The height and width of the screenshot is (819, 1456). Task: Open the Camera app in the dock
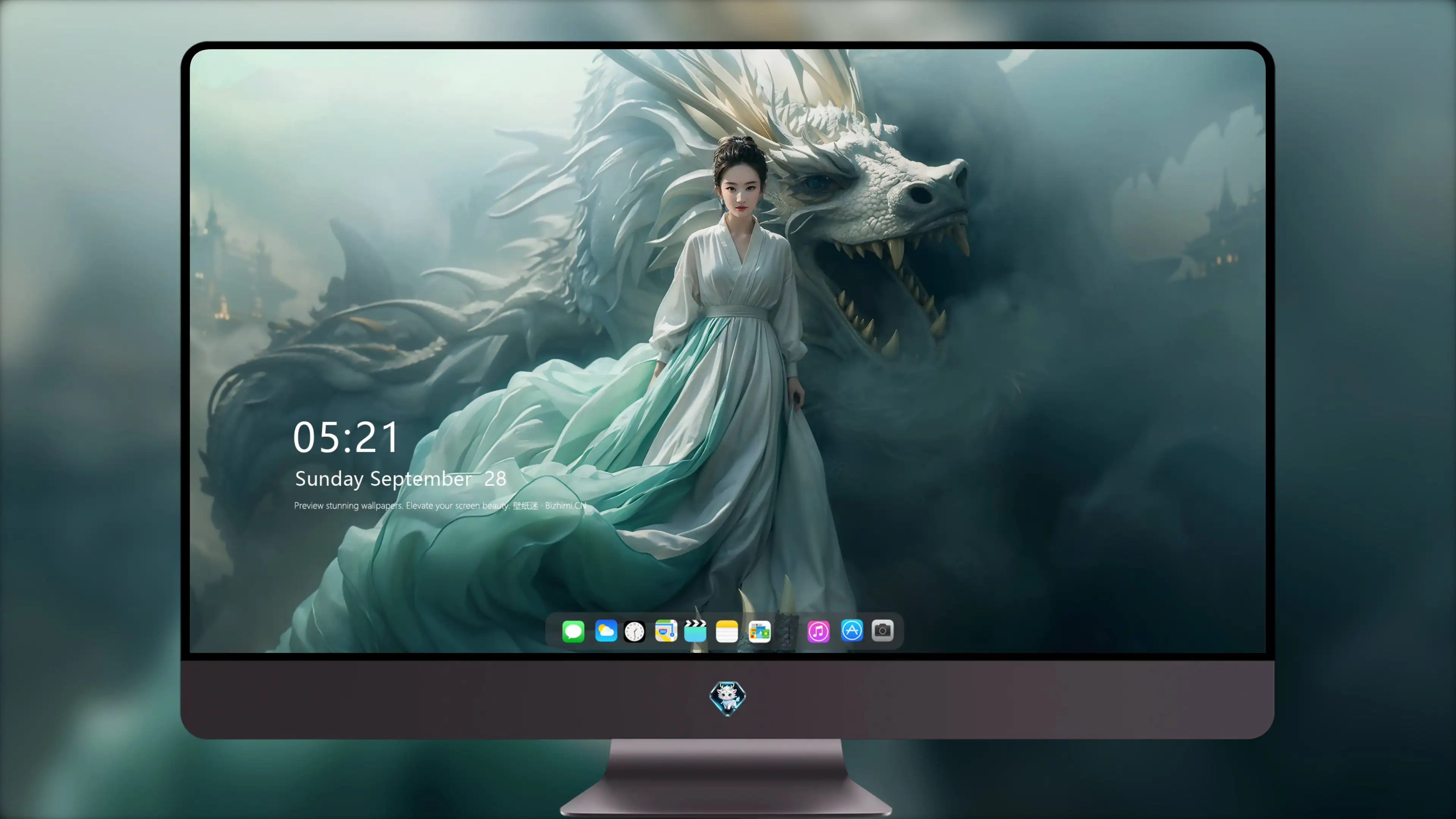click(882, 630)
